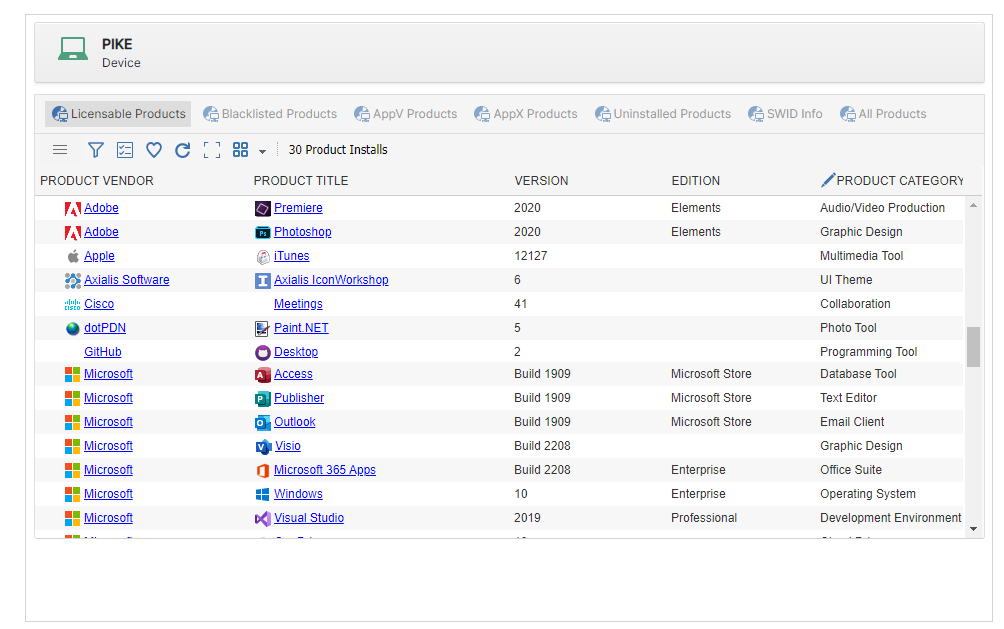Sort by the Product Vendor column header

click(97, 181)
